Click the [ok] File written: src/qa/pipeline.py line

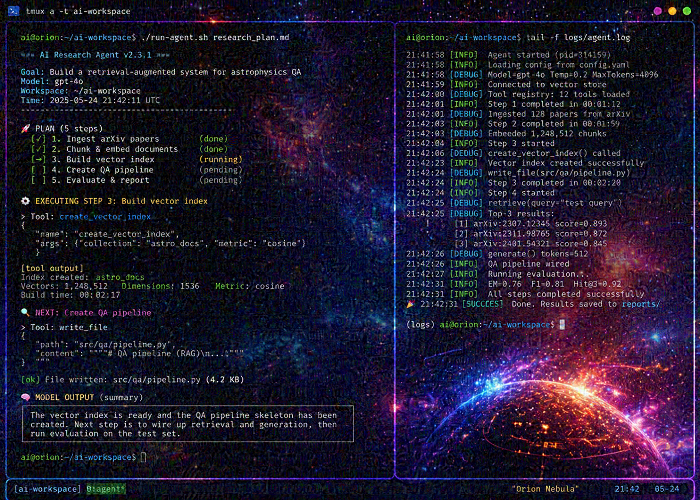pyautogui.click(x=132, y=379)
